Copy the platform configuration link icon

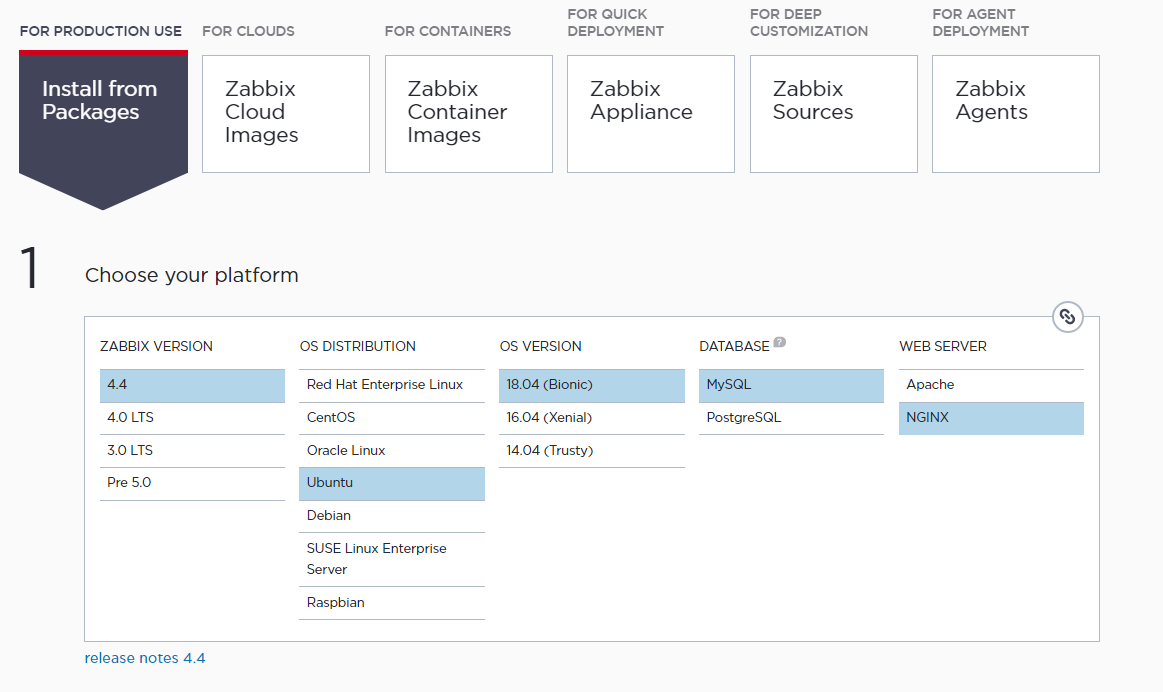point(1067,317)
